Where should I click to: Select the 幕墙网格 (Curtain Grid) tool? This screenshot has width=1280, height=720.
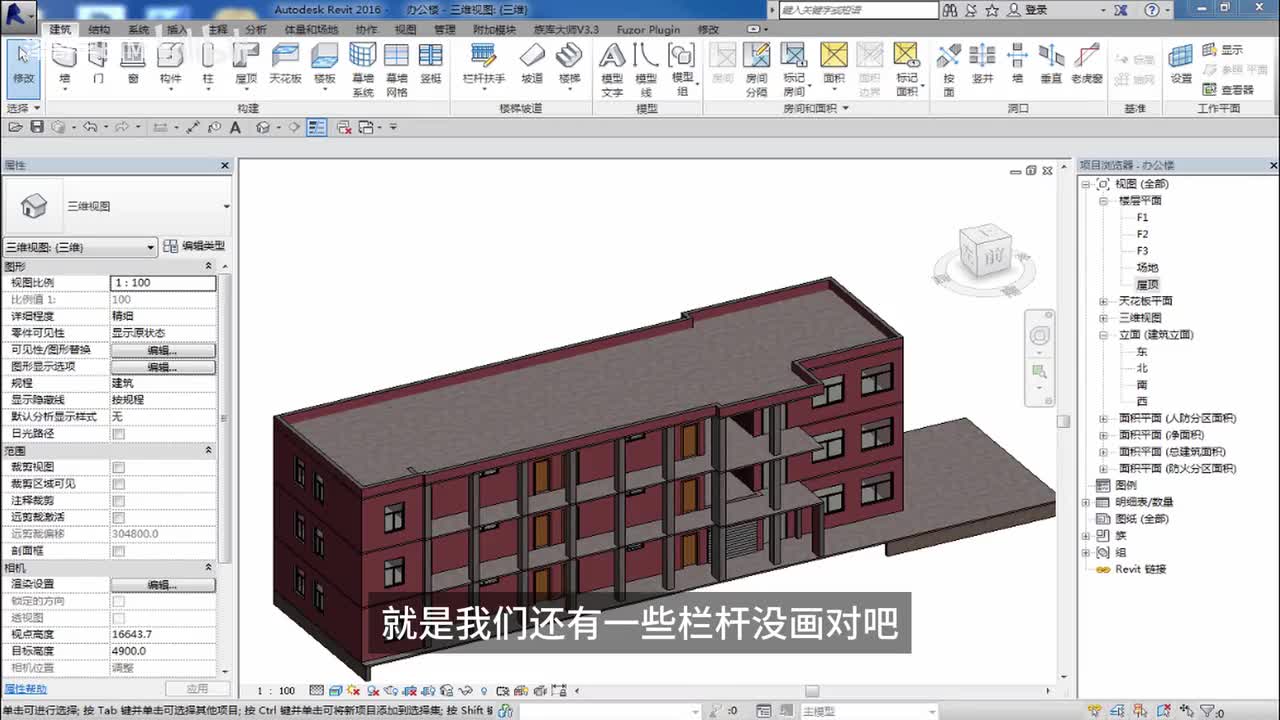(397, 69)
